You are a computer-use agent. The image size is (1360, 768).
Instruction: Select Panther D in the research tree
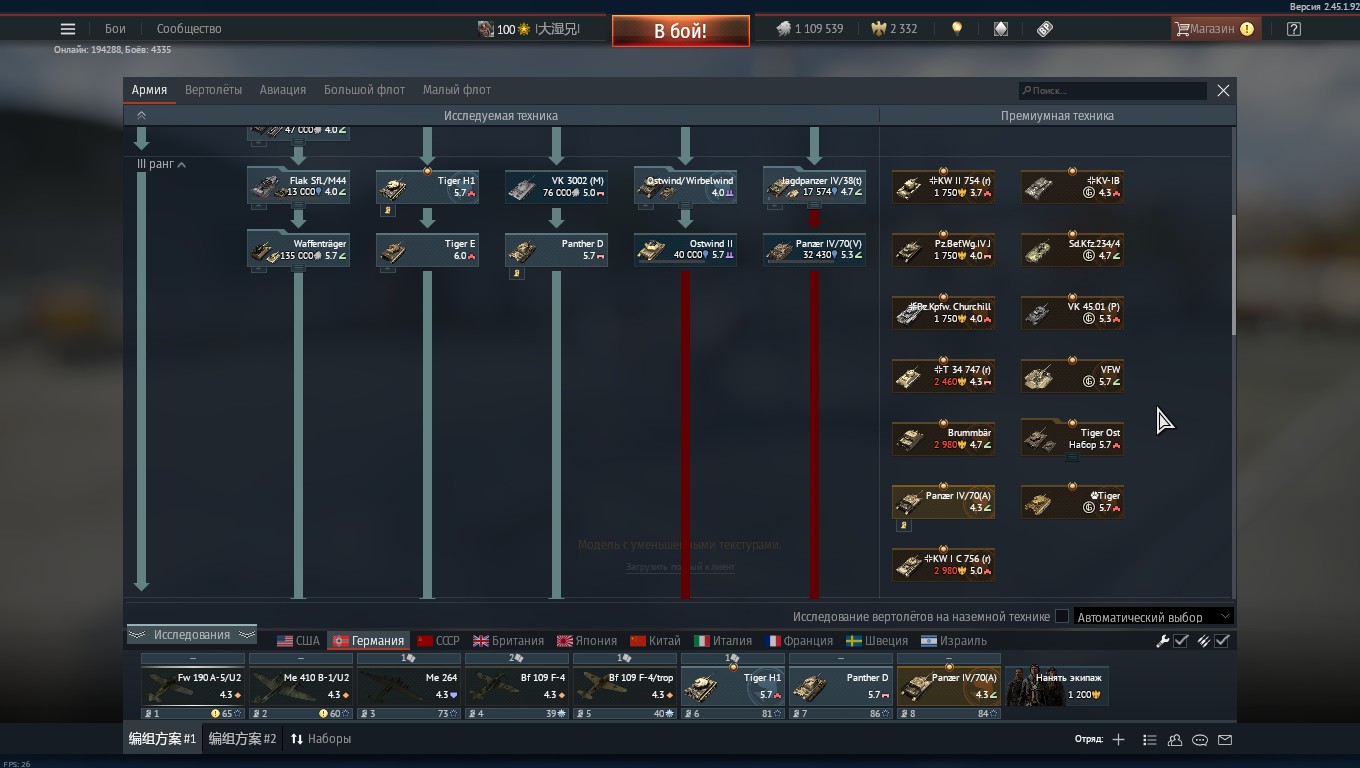[x=556, y=249]
